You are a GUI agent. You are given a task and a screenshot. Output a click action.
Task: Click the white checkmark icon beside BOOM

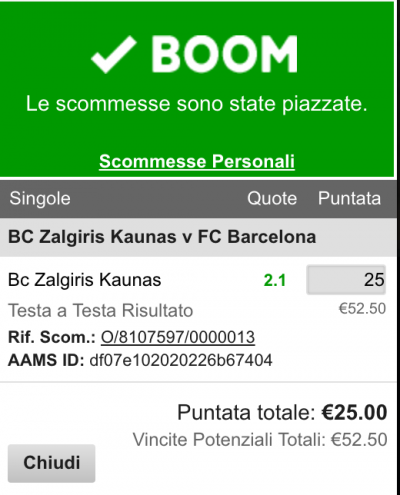[114, 55]
